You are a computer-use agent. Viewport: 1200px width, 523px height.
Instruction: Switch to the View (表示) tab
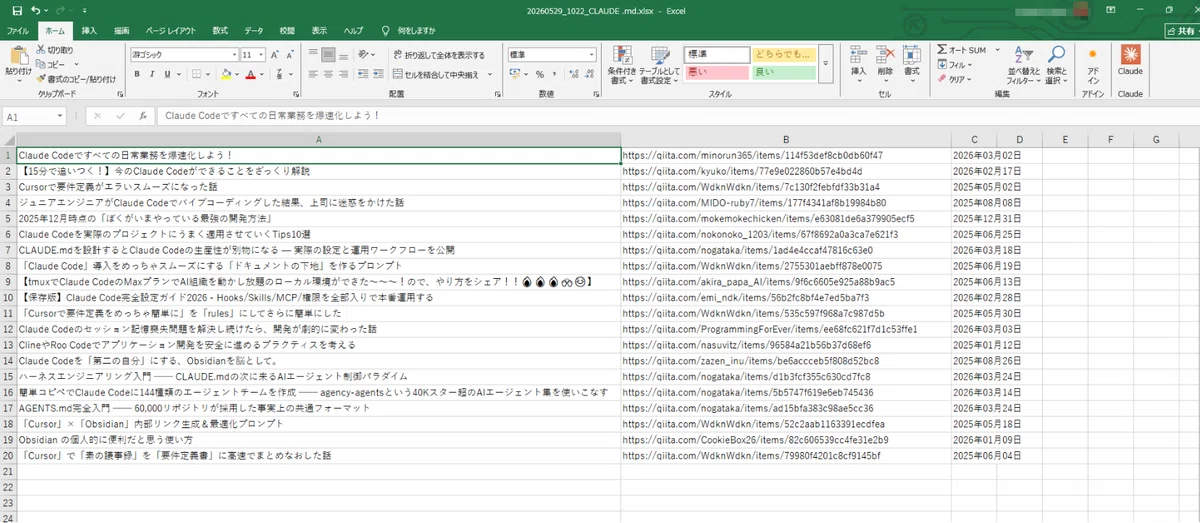319,31
